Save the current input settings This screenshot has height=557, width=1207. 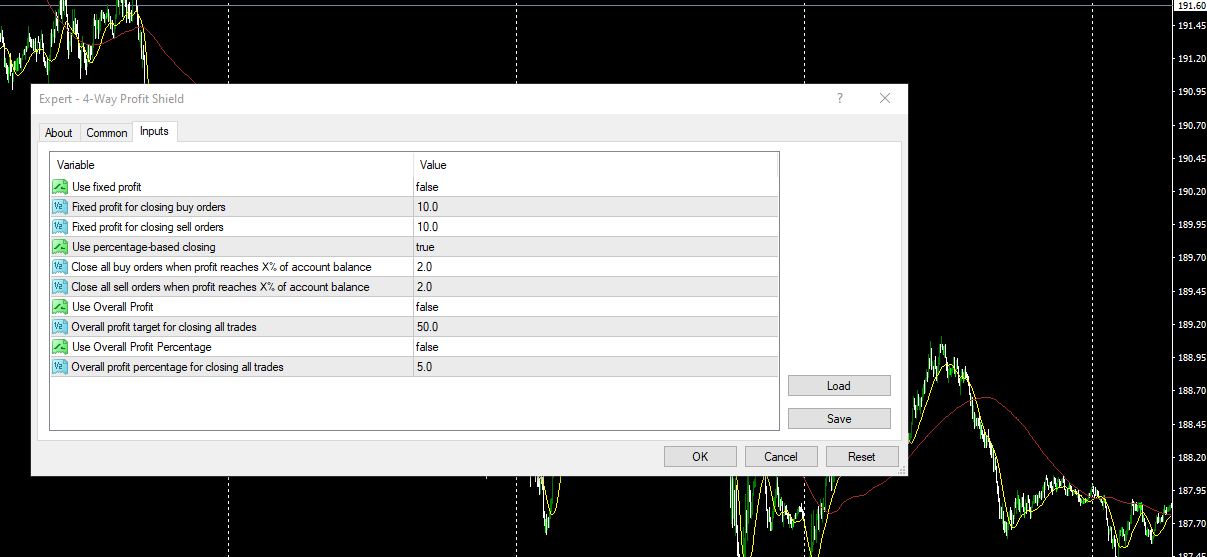[x=839, y=419]
